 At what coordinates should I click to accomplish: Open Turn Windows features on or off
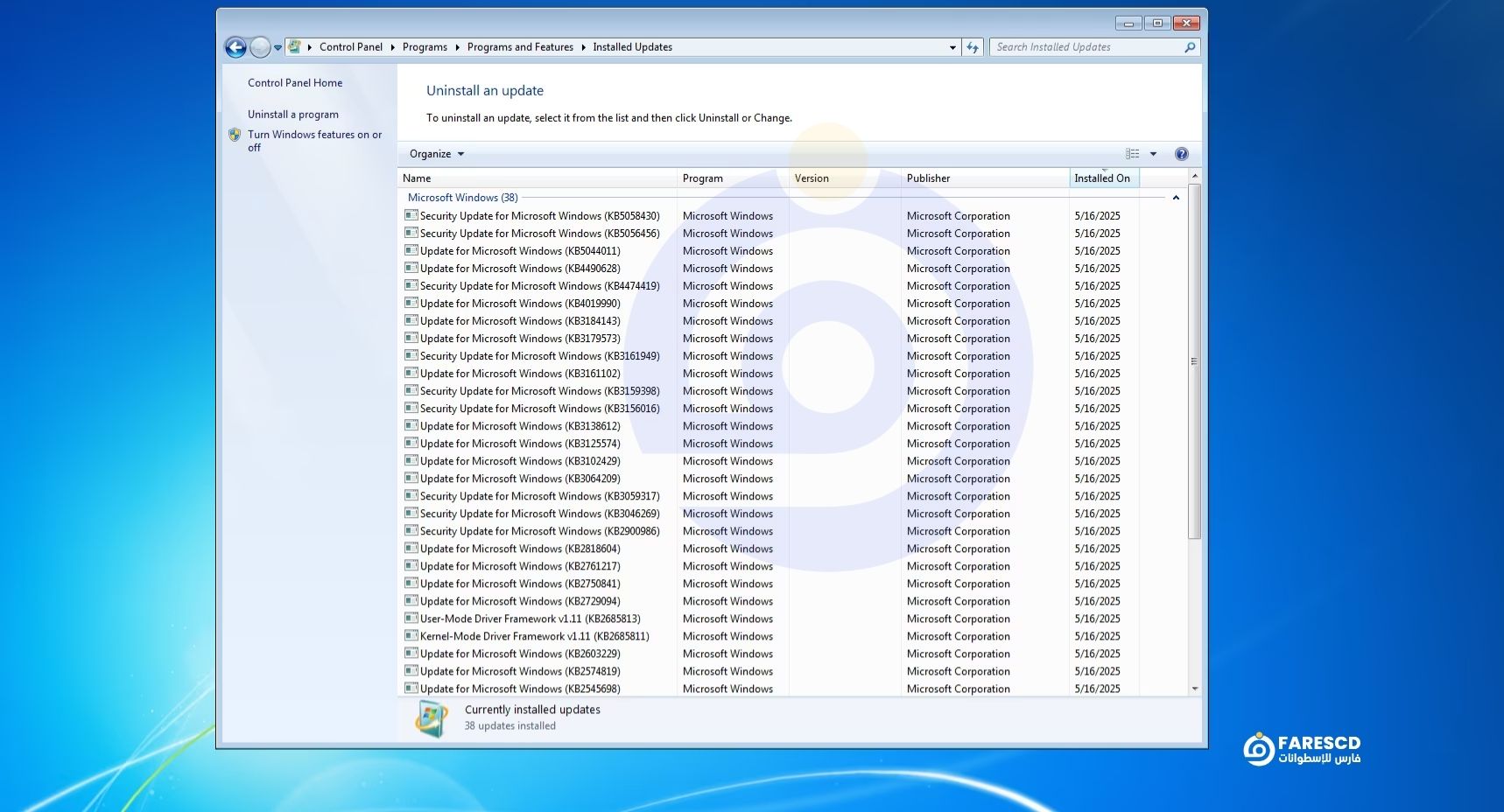pyautogui.click(x=314, y=141)
